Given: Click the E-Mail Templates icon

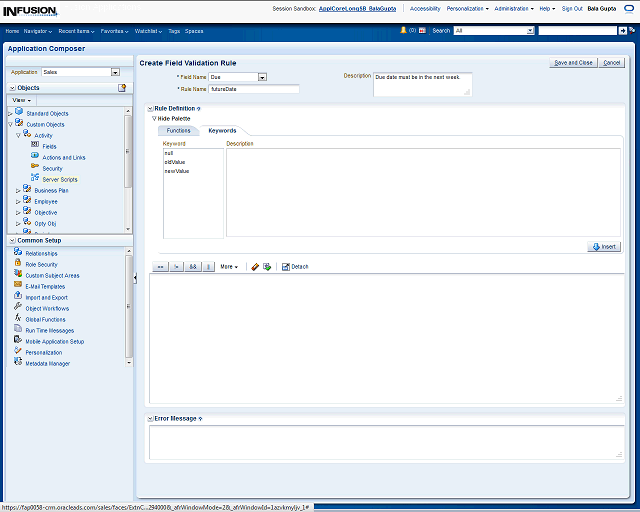Looking at the screenshot, I should point(18,286).
